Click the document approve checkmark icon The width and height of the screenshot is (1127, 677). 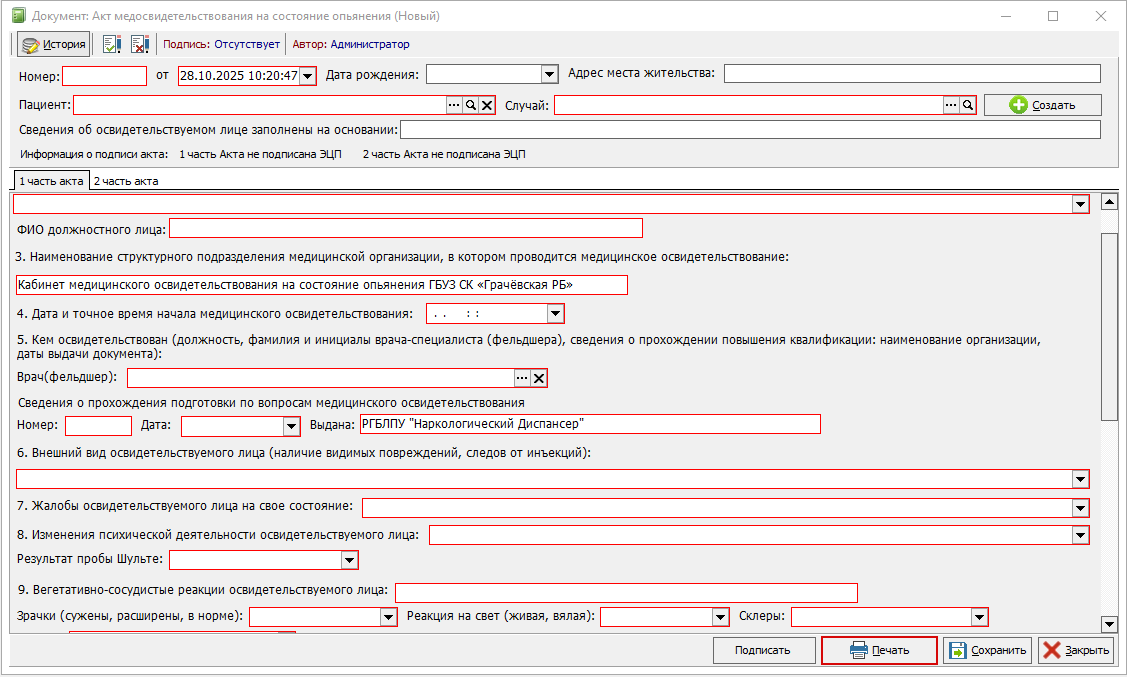(112, 44)
